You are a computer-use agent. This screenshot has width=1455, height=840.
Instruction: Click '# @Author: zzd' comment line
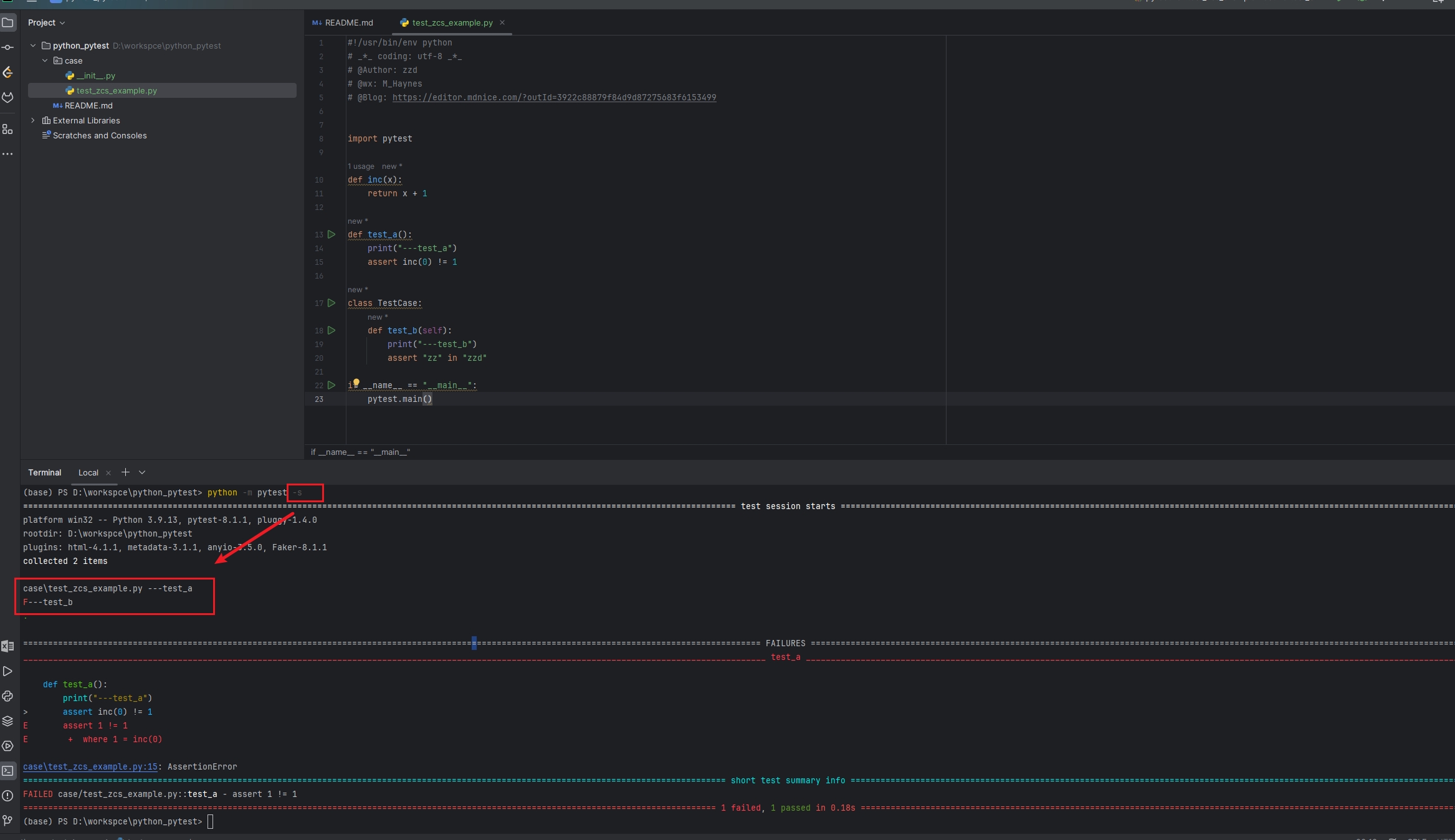point(383,70)
